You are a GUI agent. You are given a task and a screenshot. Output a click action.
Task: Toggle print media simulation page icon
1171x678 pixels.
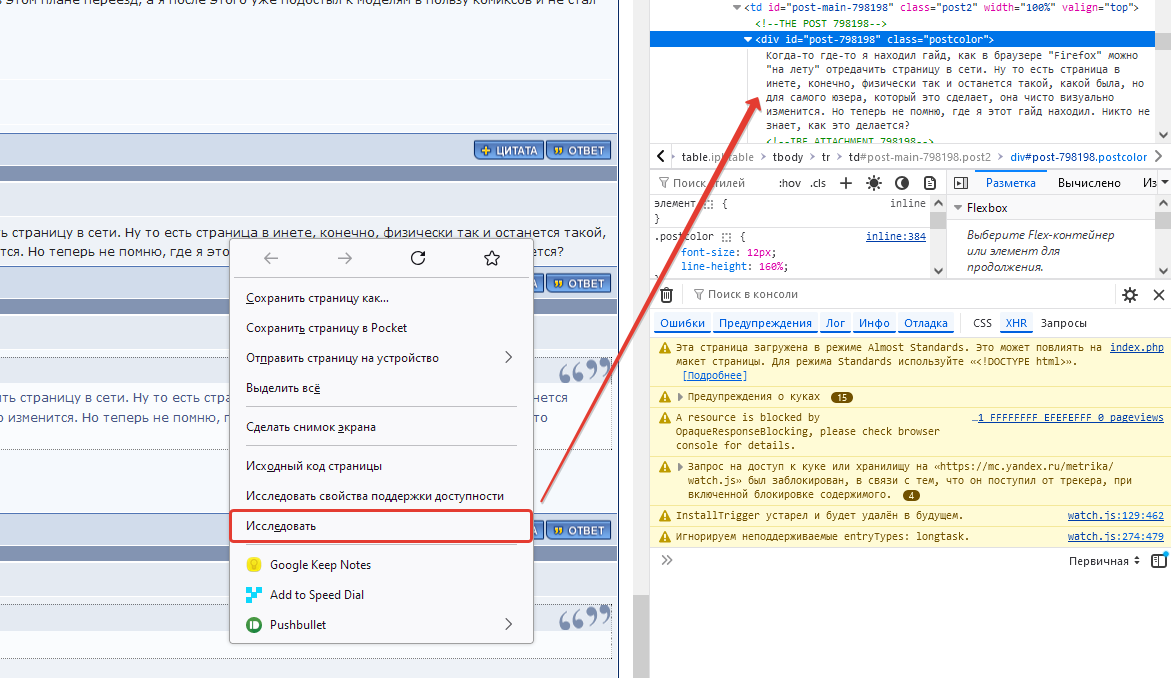tap(929, 183)
